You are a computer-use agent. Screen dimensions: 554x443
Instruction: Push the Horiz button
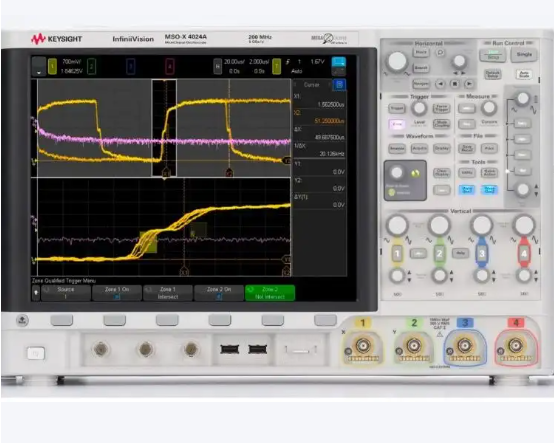point(421,52)
